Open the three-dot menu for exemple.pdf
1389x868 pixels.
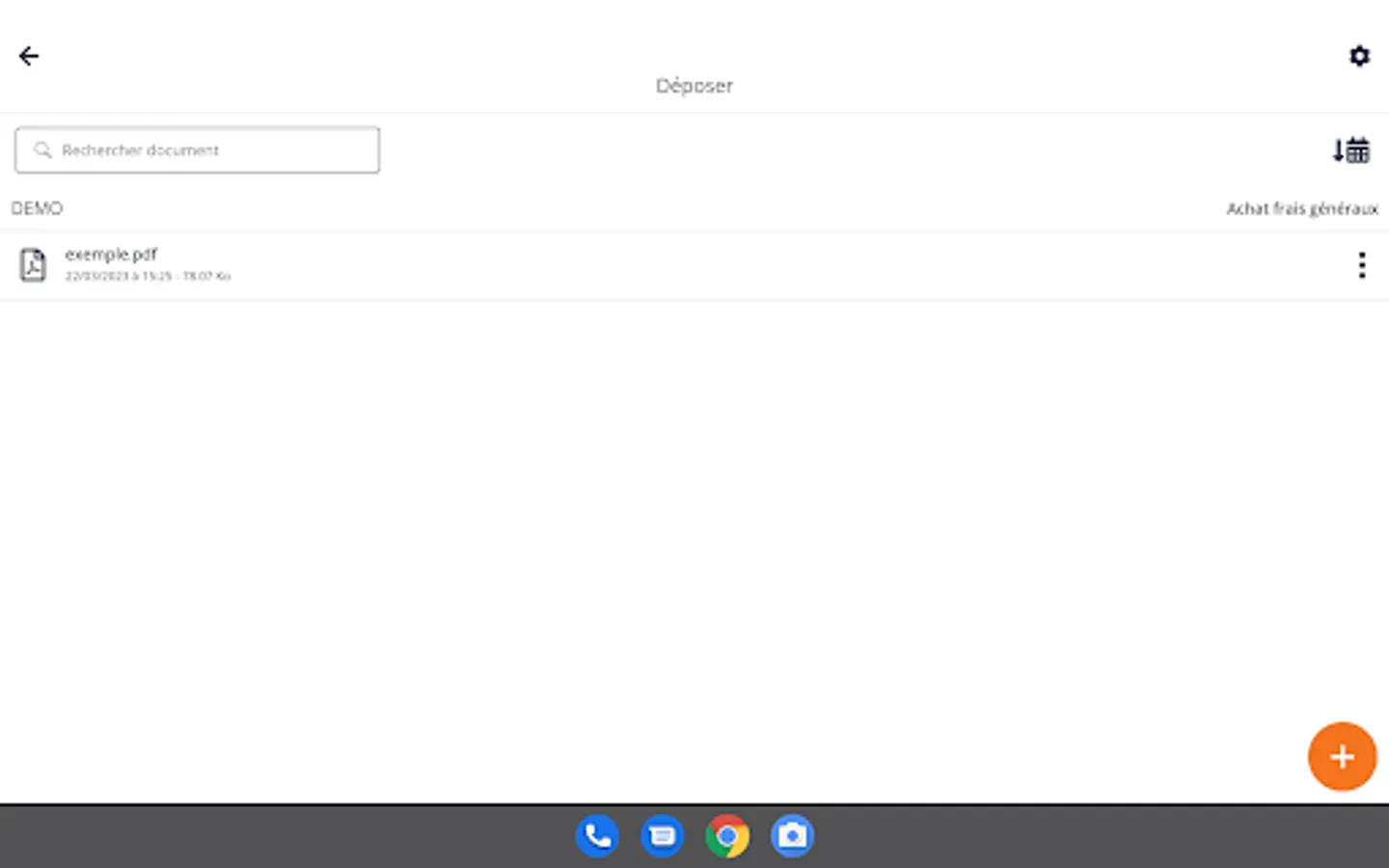pos(1362,265)
